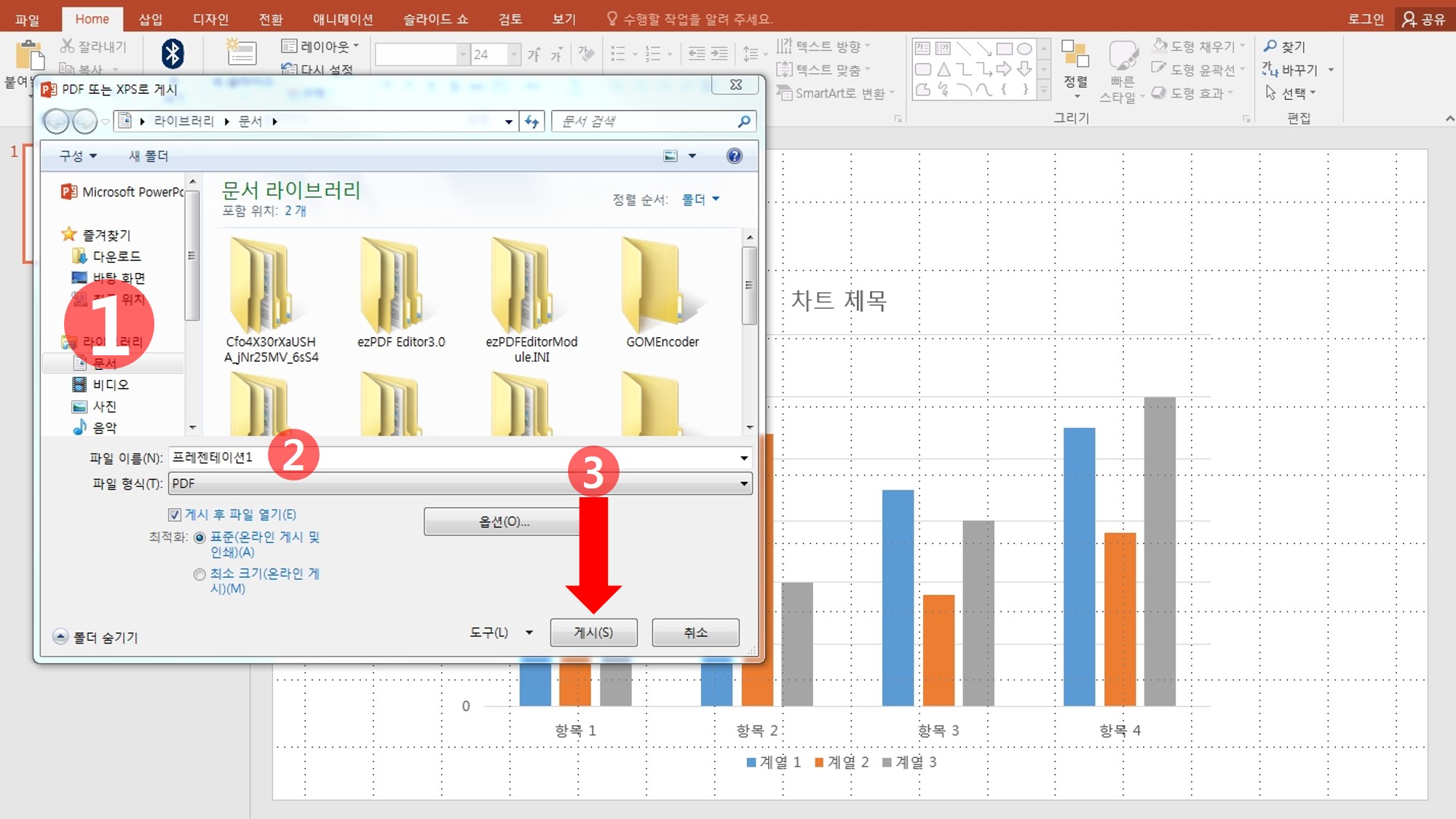Toggle the open file after publishing checkbox
Image resolution: width=1456 pixels, height=819 pixels.
[175, 515]
